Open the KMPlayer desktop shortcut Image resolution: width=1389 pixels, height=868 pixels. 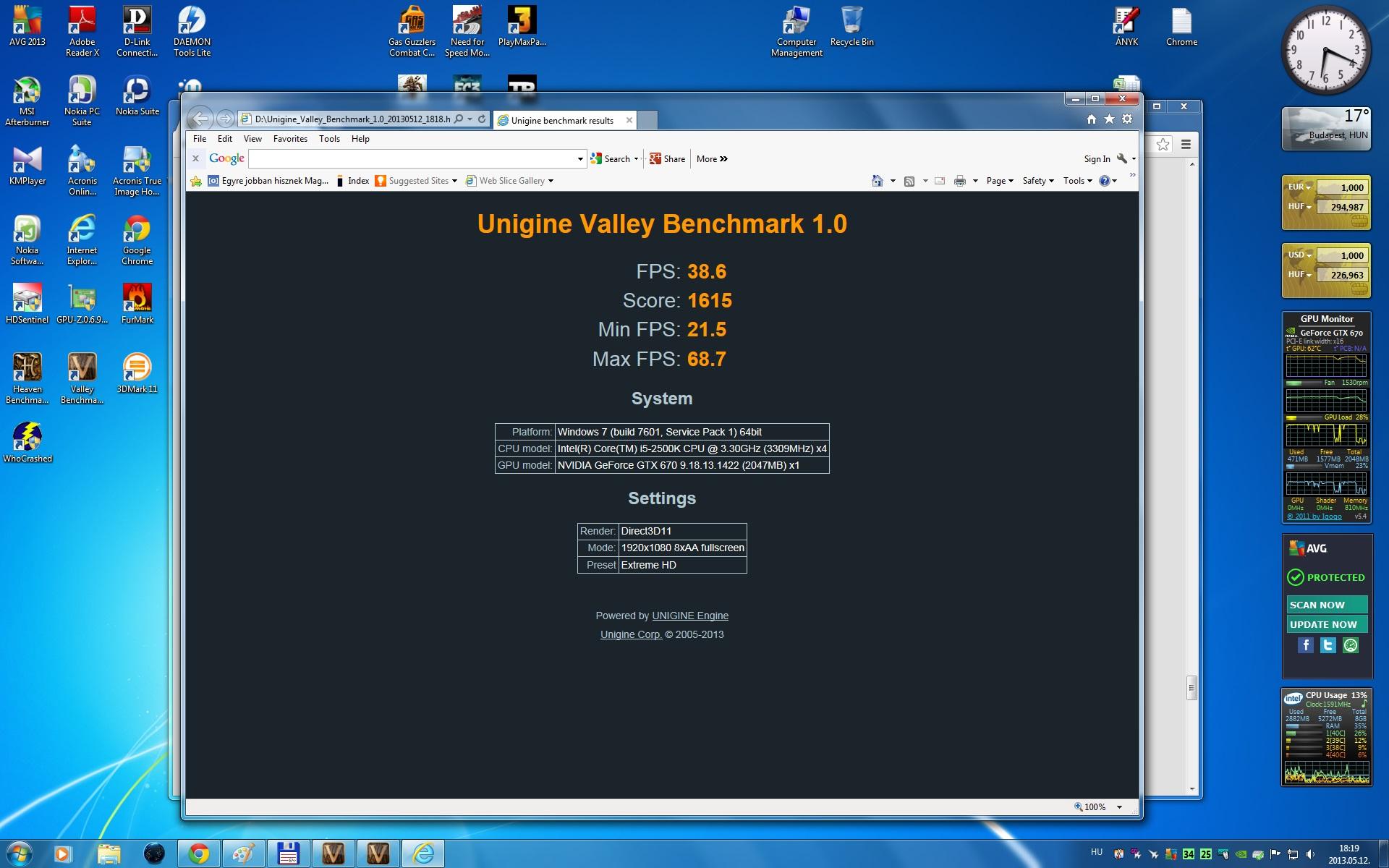(27, 165)
